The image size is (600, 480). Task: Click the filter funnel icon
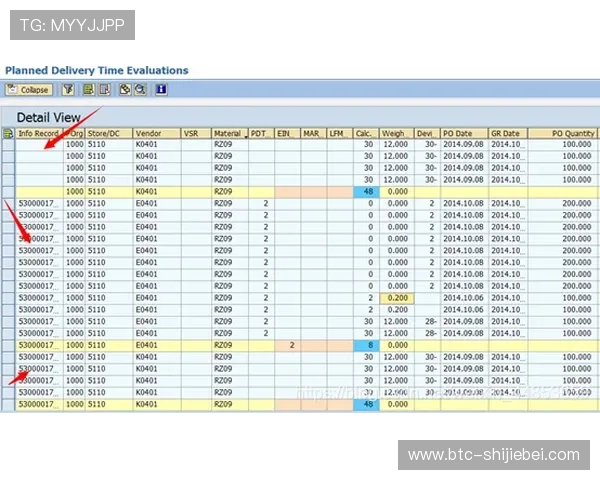[68, 90]
